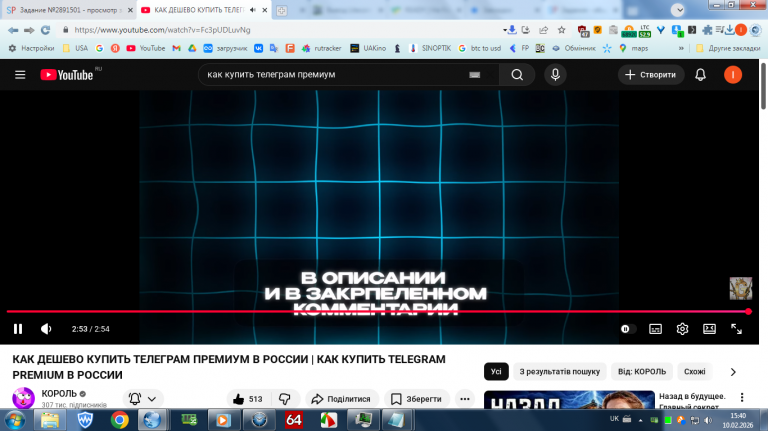Dislike the video
768x431 pixels.
[x=285, y=399]
